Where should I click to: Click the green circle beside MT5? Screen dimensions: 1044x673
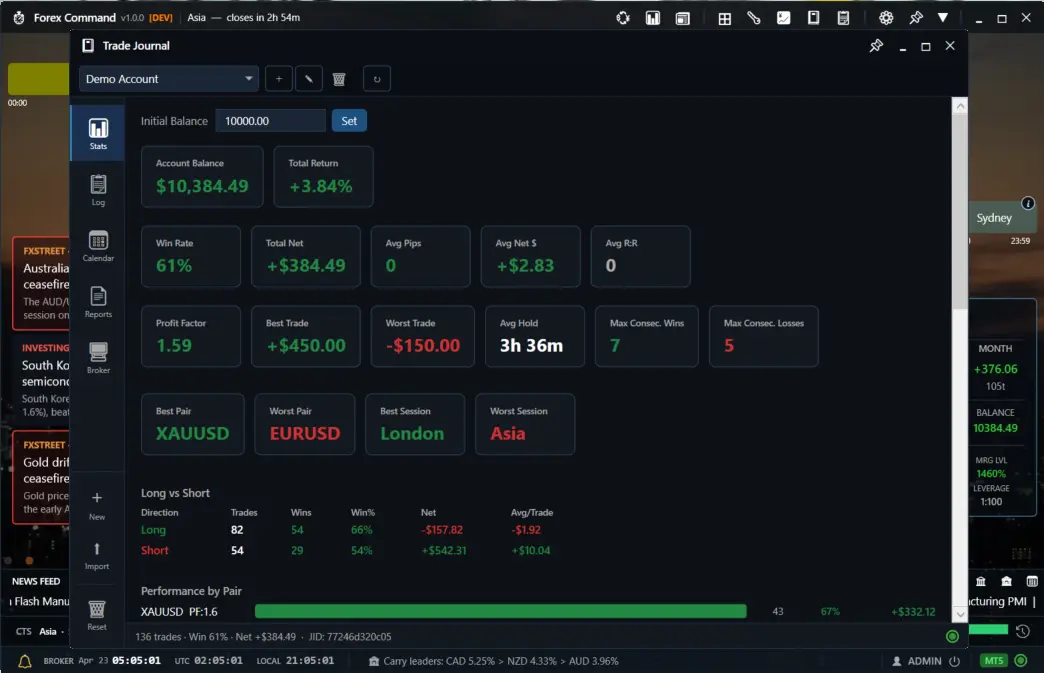point(1021,661)
